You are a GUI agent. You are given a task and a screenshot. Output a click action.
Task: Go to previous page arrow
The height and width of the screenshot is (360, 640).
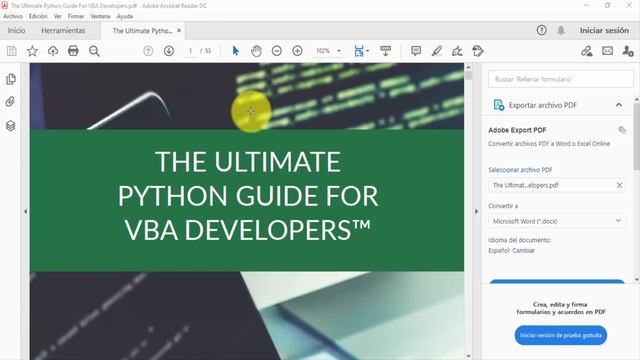tap(148, 51)
